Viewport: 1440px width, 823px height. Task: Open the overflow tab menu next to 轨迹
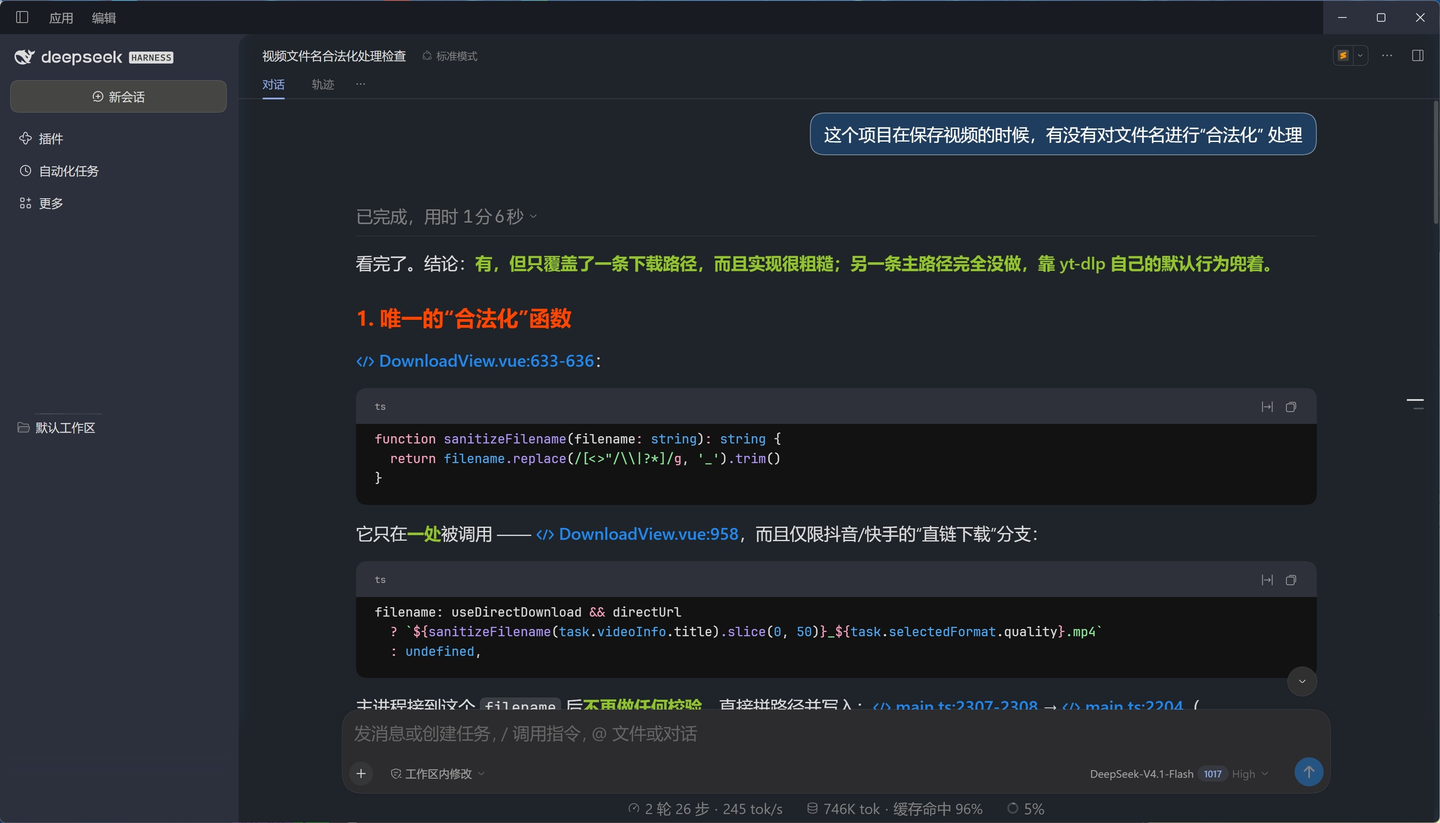pos(360,84)
